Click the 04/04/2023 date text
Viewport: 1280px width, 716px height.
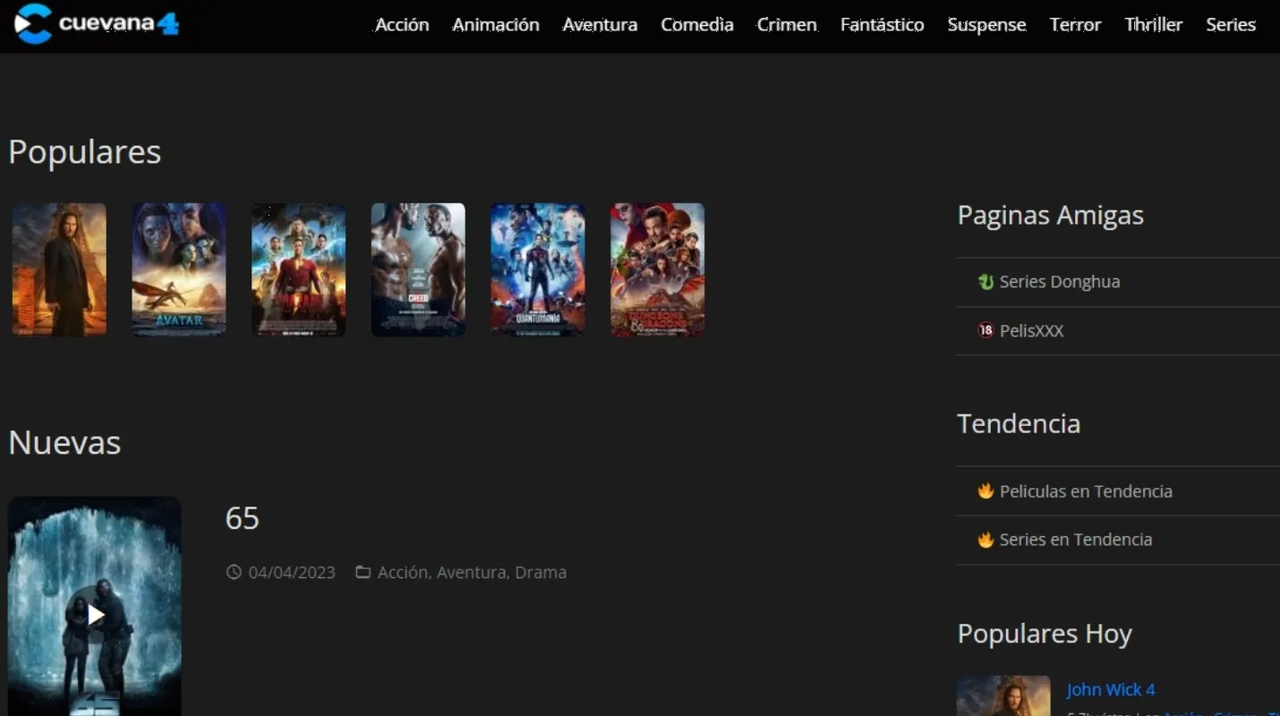click(292, 572)
